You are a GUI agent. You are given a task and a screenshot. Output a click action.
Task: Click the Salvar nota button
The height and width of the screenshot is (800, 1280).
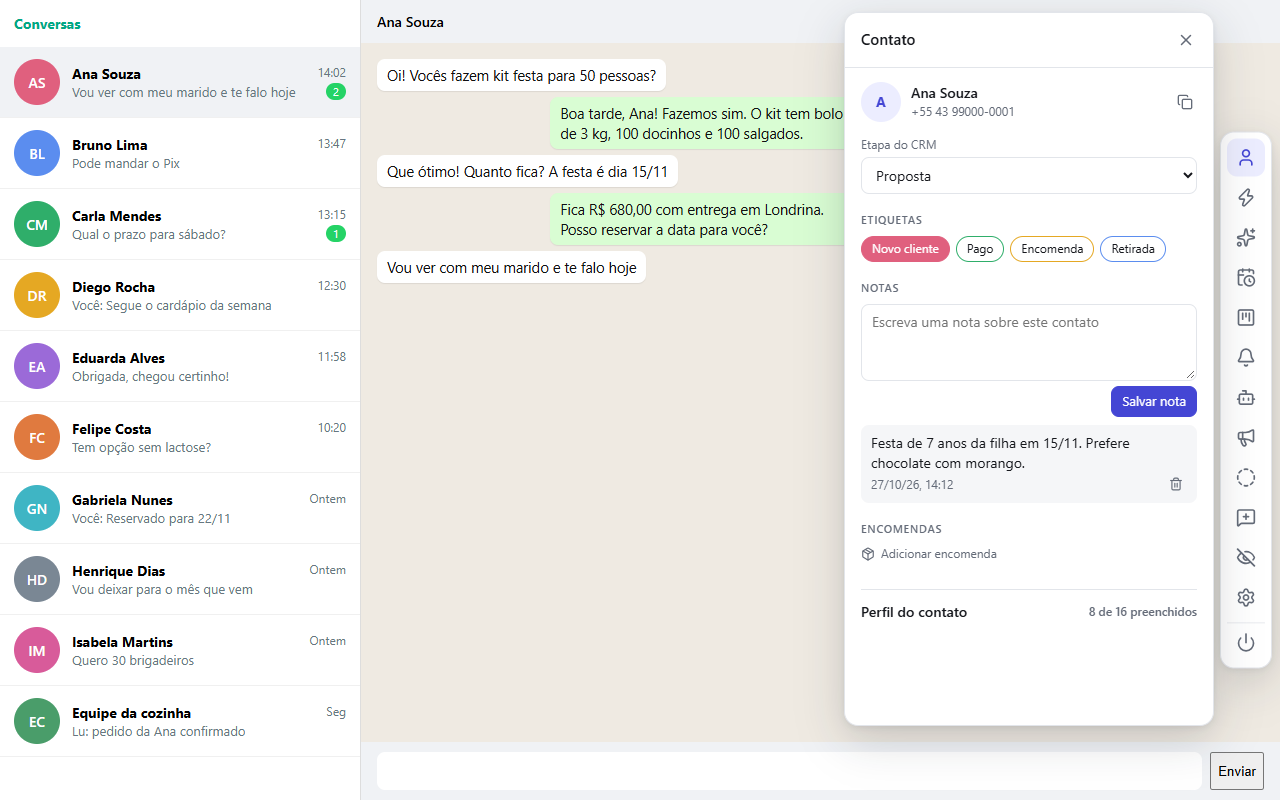pos(1154,401)
